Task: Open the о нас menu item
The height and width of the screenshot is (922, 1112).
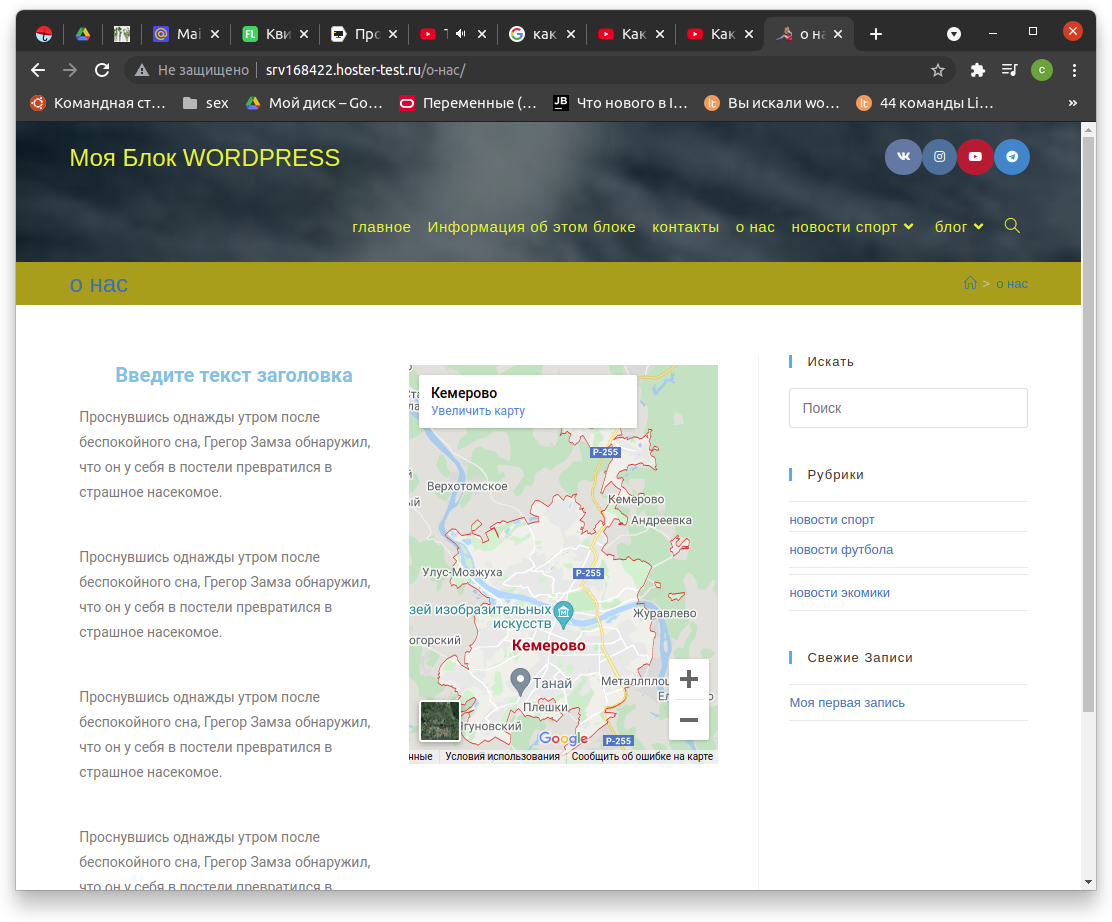Action: click(x=755, y=227)
